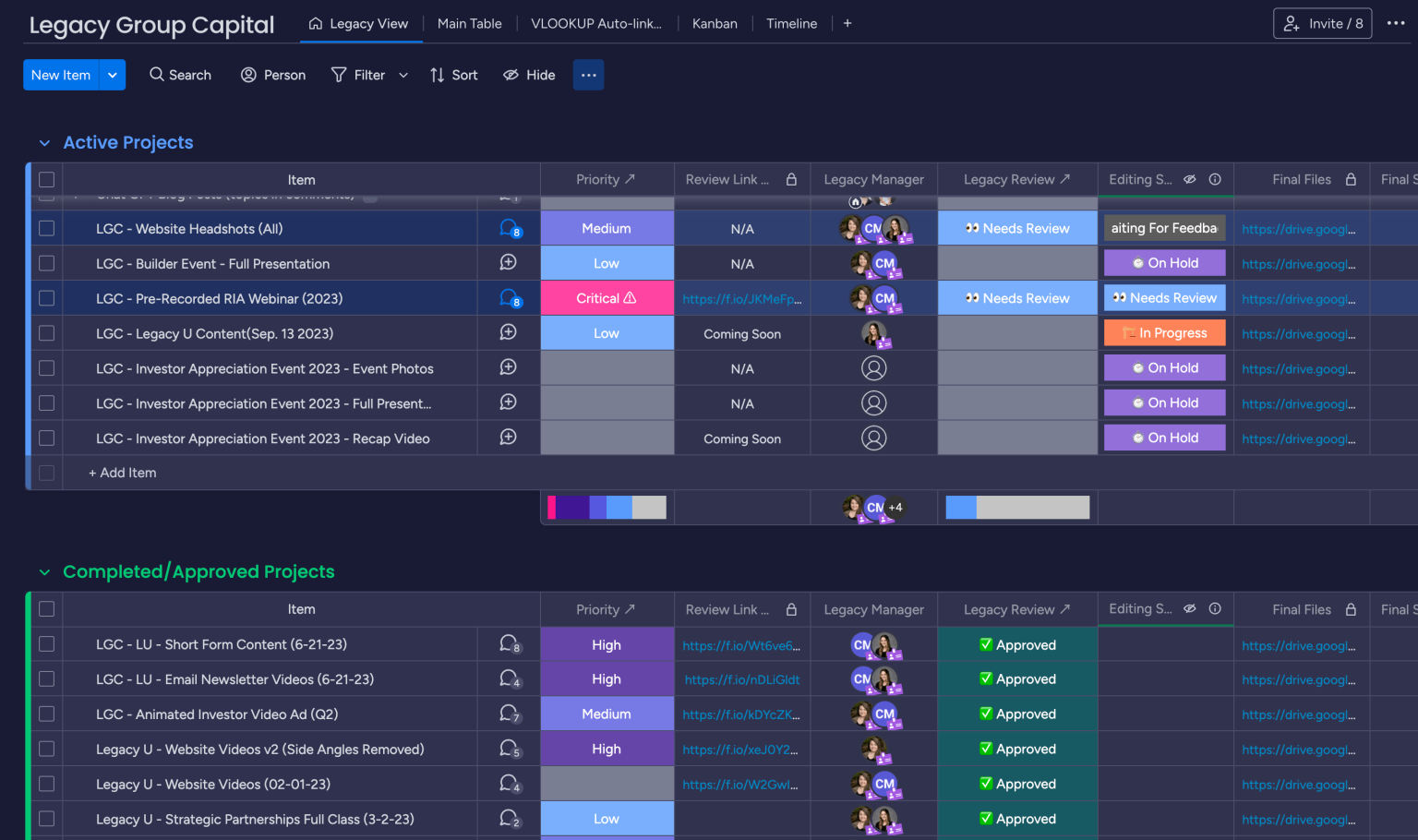
Task: Add a new board view with plus icon
Action: (x=847, y=23)
